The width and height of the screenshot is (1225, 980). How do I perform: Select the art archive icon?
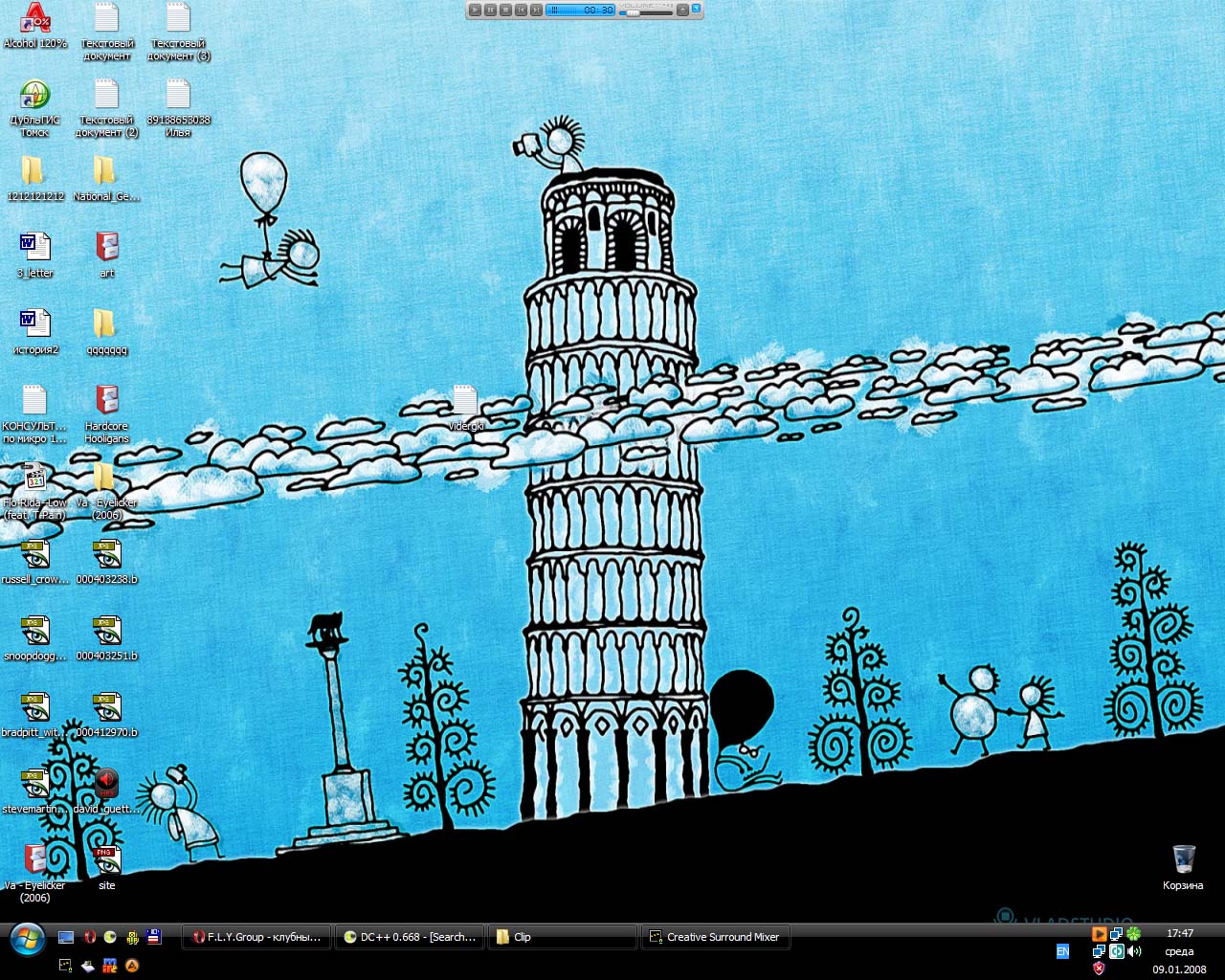pyautogui.click(x=106, y=256)
